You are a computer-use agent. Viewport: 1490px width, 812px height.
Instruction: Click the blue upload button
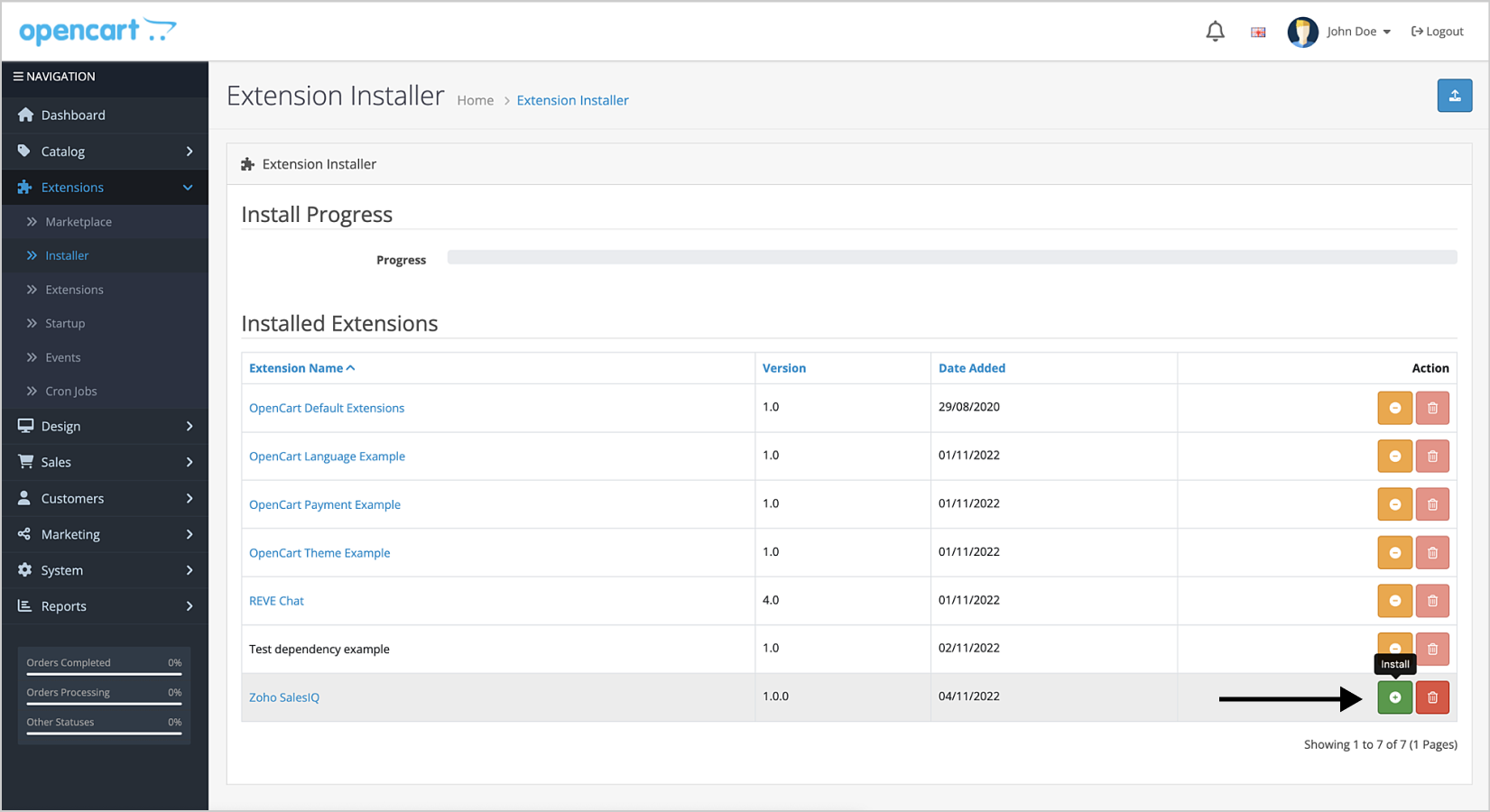(x=1454, y=96)
